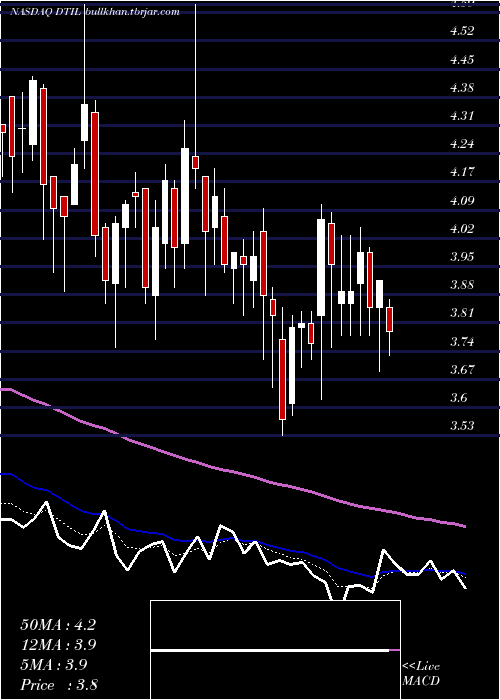Click the 4.45 price axis label

(462, 60)
